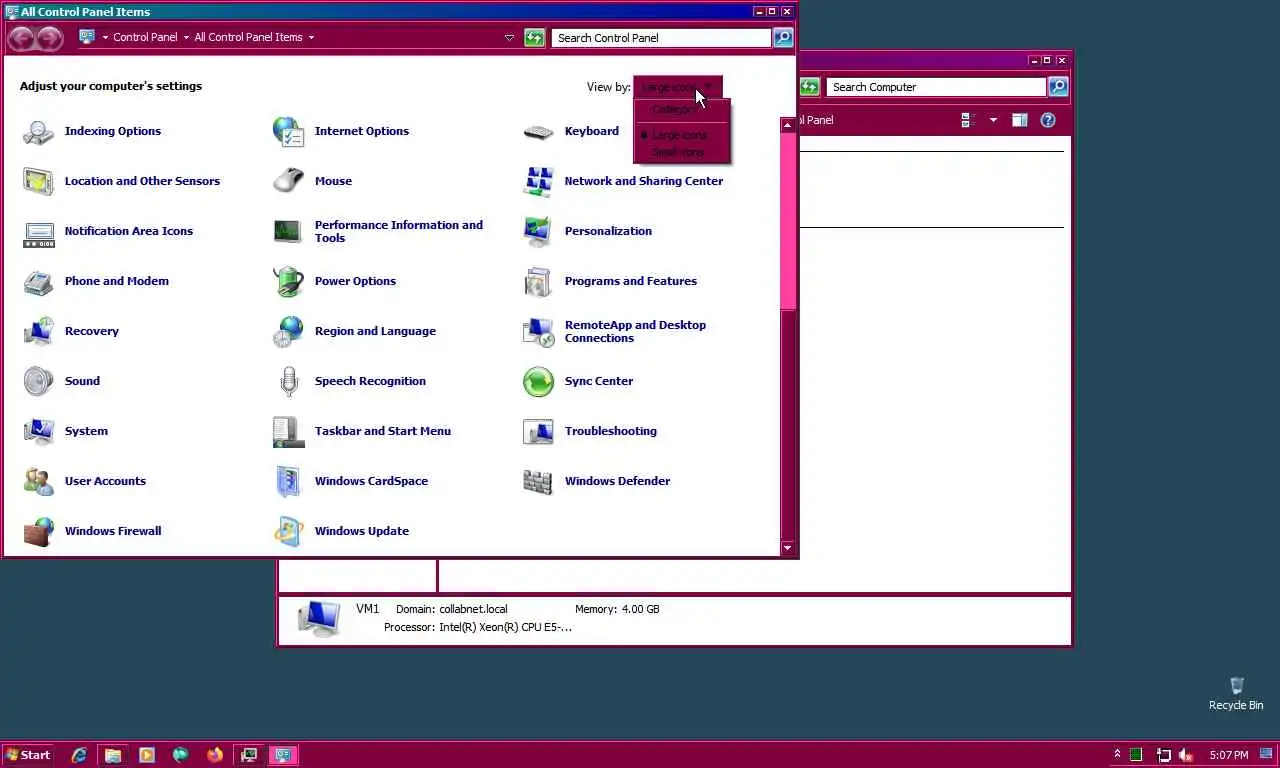1280x768 pixels.
Task: Click the Mouse settings icon
Action: (x=288, y=181)
